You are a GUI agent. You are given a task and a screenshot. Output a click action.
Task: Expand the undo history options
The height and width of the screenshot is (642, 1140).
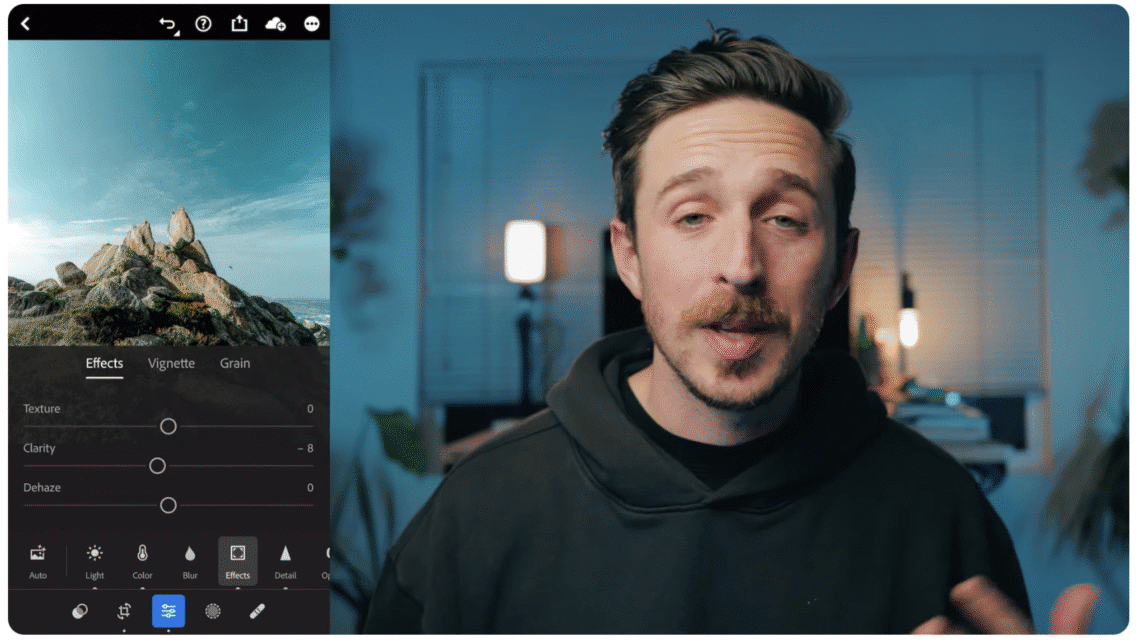click(176, 31)
